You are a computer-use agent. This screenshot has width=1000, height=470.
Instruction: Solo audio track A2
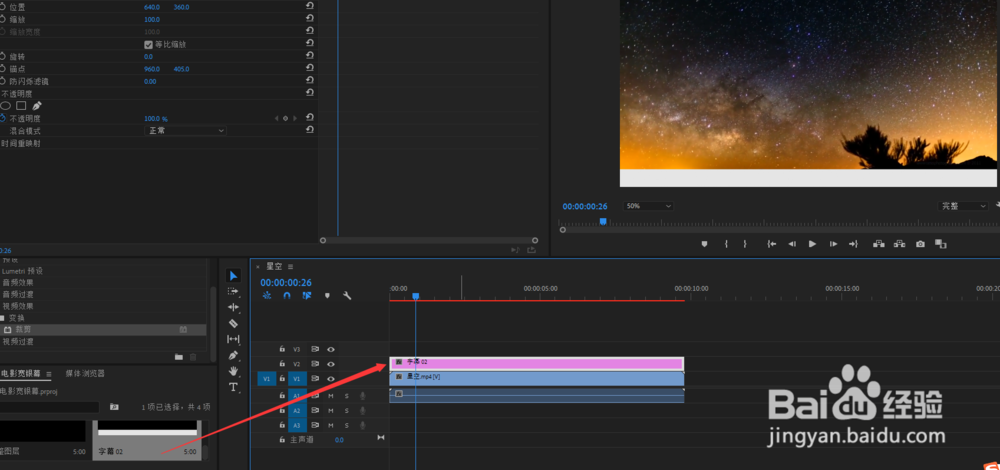point(347,410)
